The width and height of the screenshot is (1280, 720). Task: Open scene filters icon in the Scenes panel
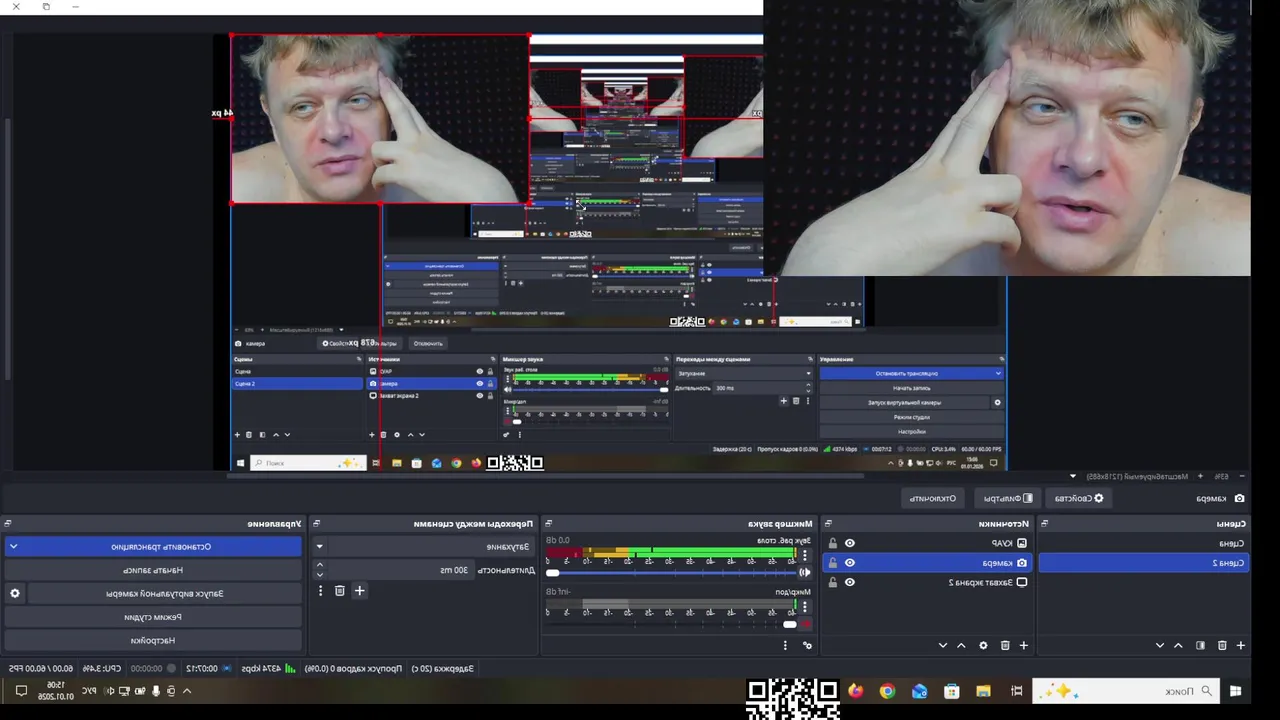[1201, 646]
